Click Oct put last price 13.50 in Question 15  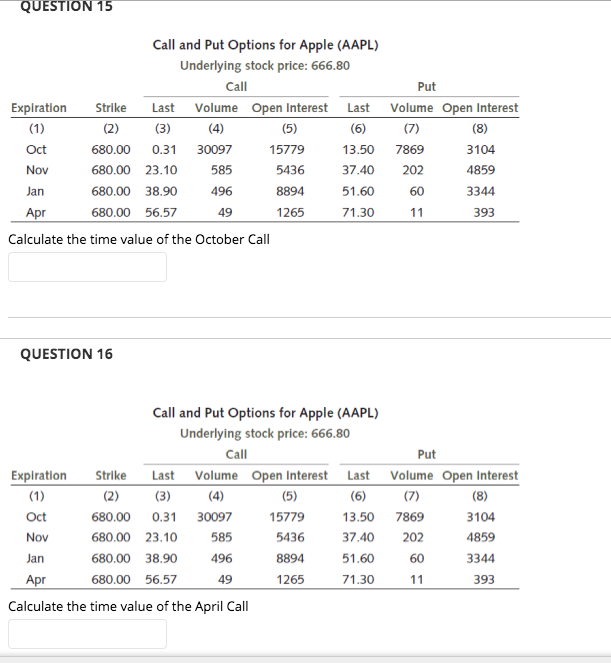(358, 149)
